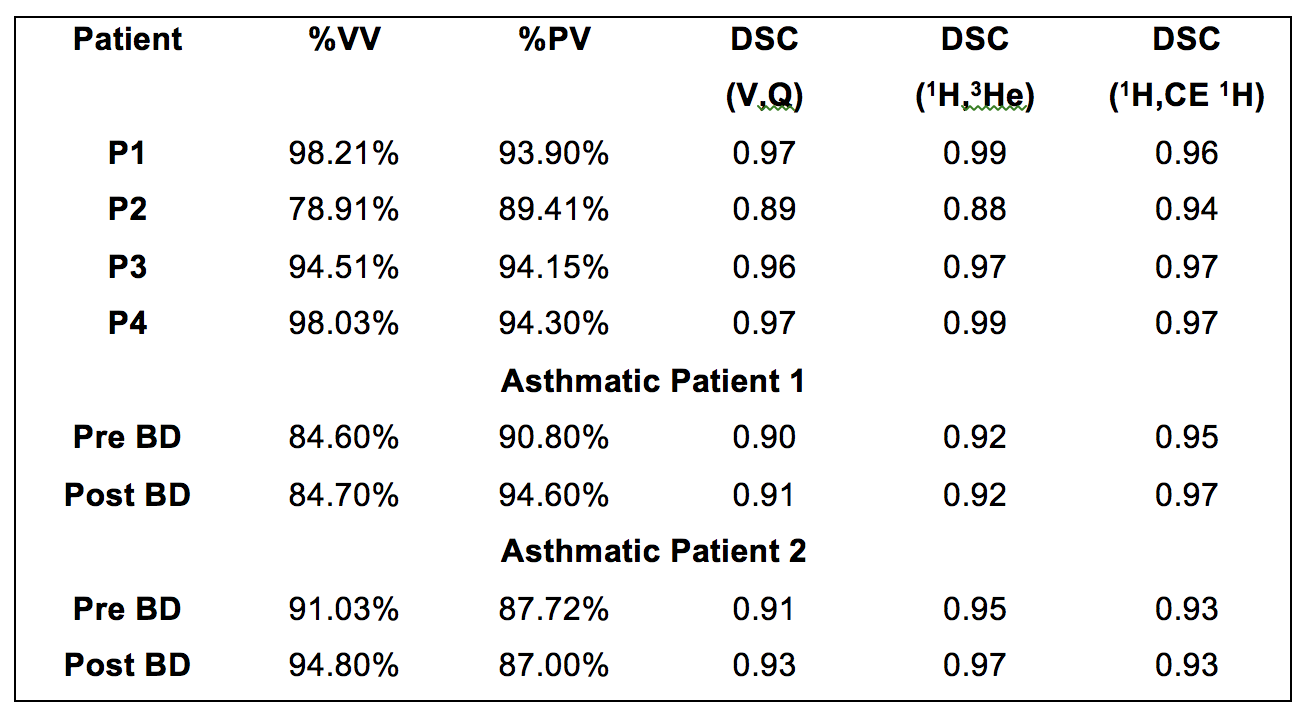Select the 91.03% value cell
Image resolution: width=1306 pixels, height=714 pixels.
pos(343,609)
